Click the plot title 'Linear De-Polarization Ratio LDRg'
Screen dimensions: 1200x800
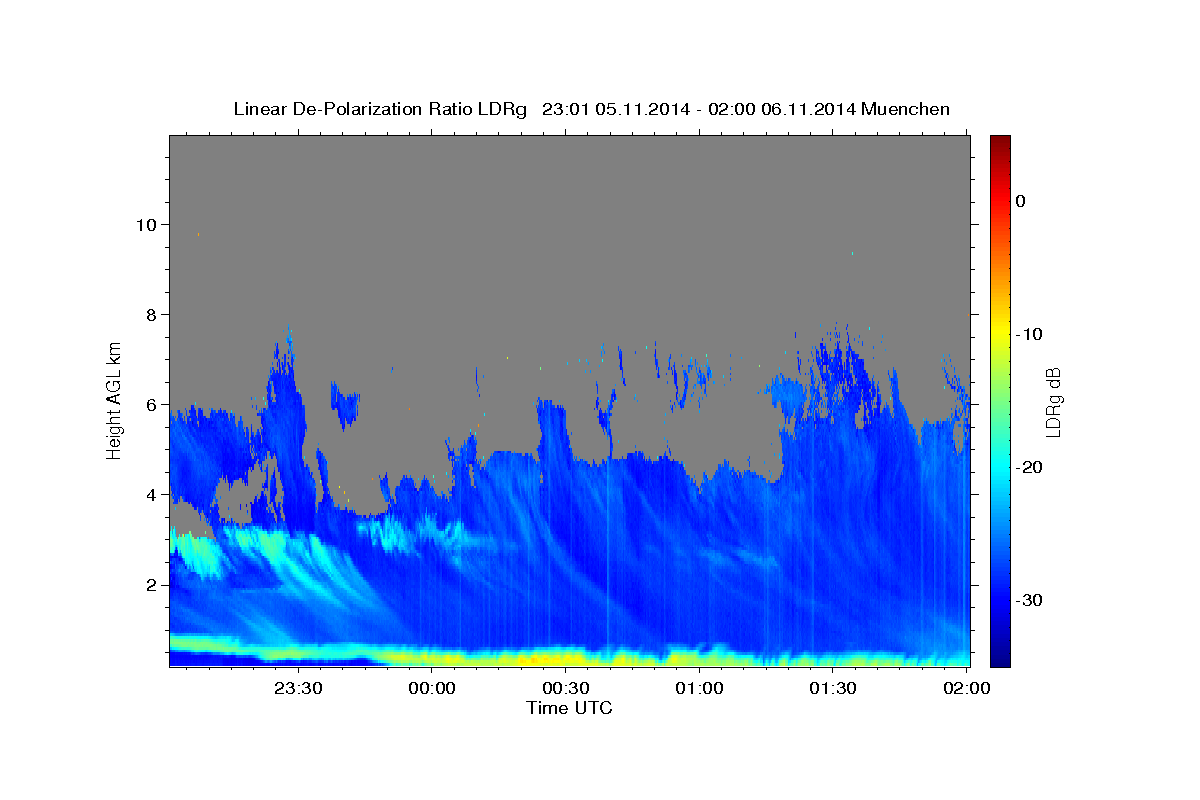[x=380, y=109]
